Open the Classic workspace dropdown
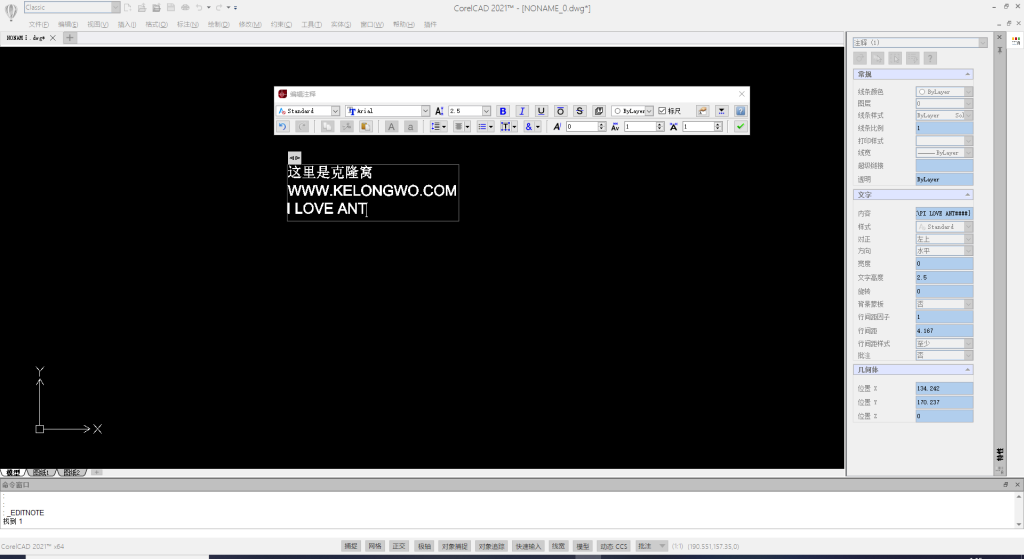 [115, 7]
